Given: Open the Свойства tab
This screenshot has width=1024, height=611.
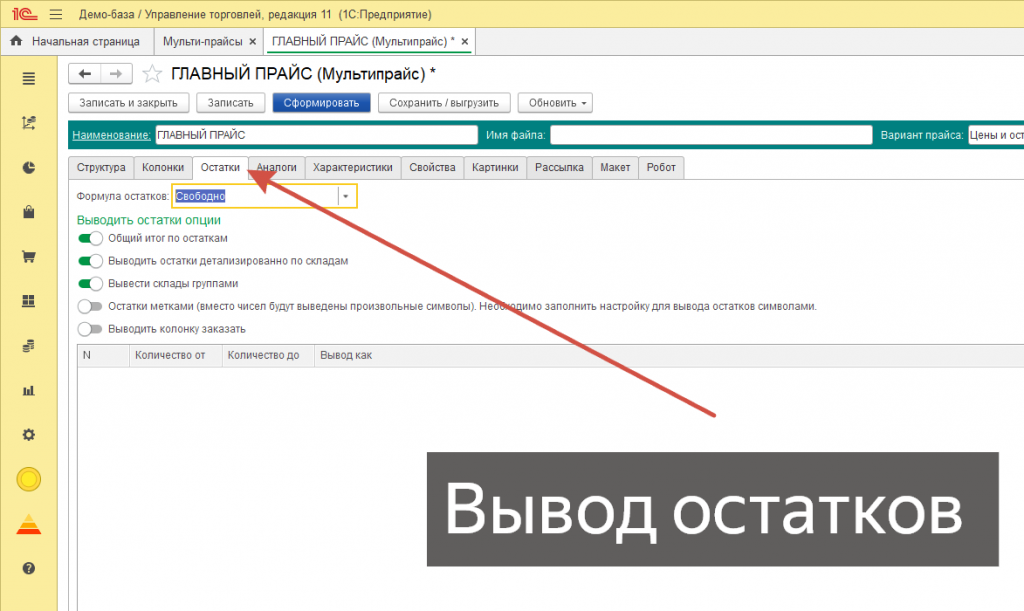Looking at the screenshot, I should click(x=432, y=168).
